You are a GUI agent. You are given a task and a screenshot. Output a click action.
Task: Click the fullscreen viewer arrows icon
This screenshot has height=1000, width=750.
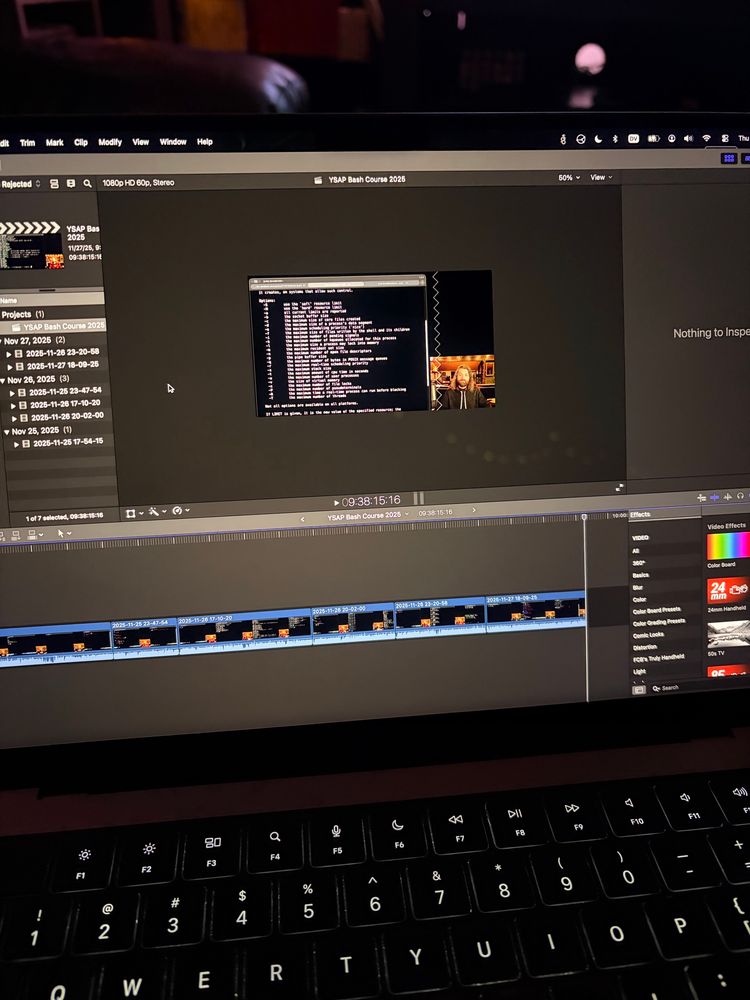coord(619,487)
